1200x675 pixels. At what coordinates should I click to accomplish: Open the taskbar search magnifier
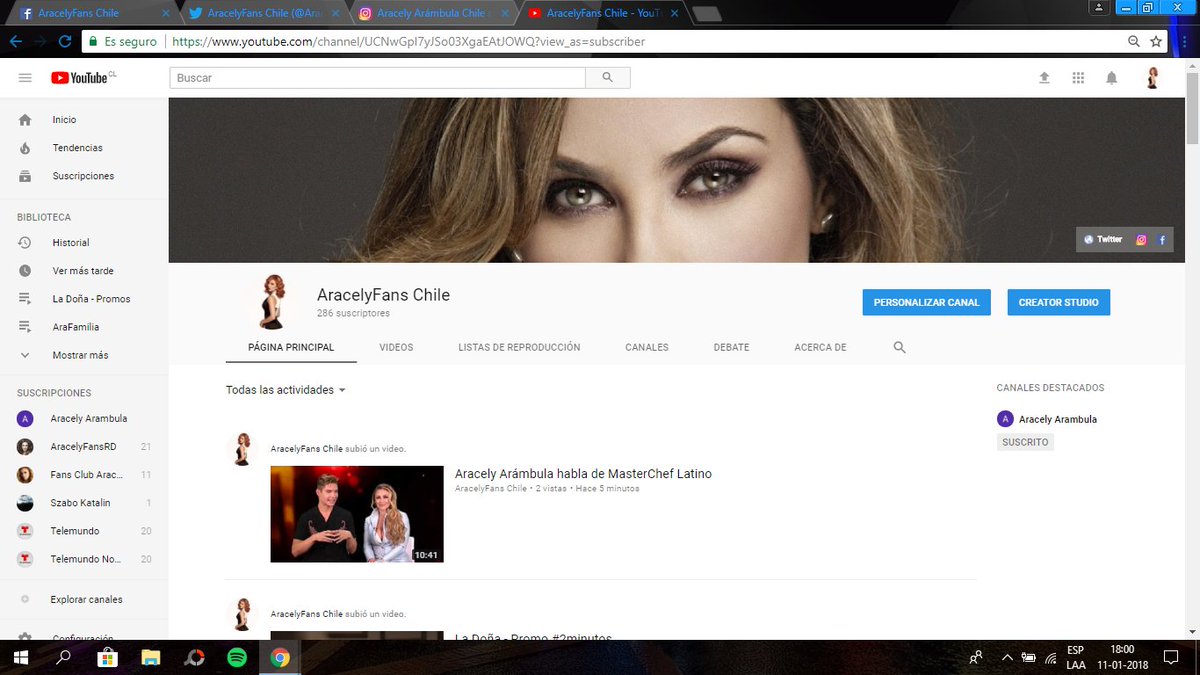pos(63,657)
